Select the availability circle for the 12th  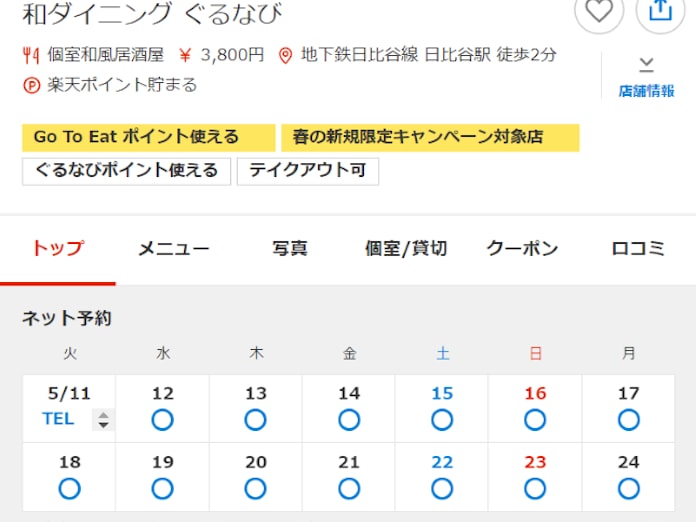[162, 420]
